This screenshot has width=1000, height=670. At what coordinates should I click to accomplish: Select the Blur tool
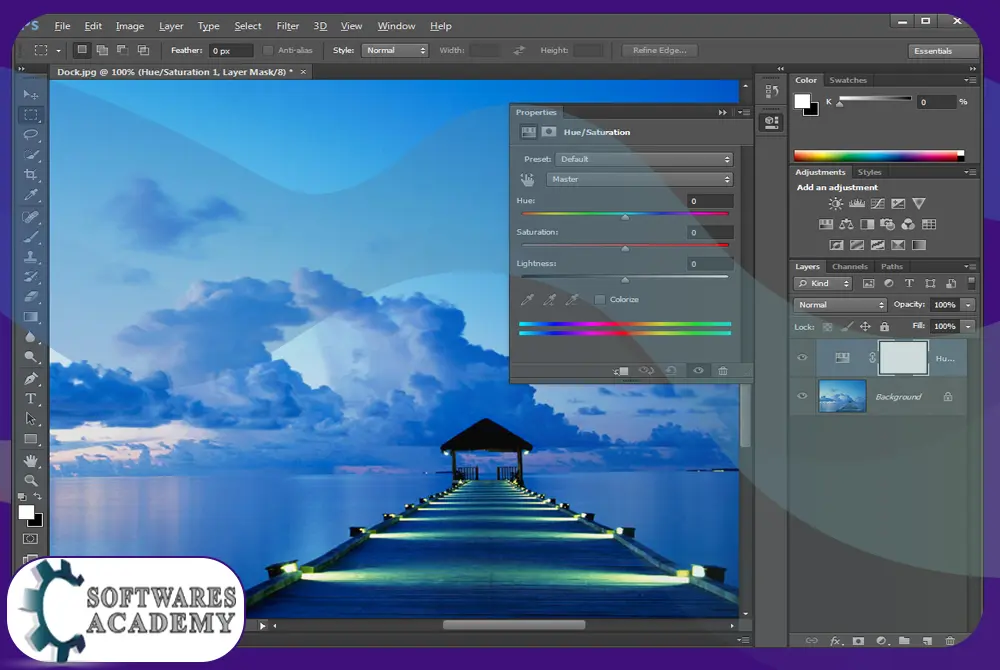point(30,337)
